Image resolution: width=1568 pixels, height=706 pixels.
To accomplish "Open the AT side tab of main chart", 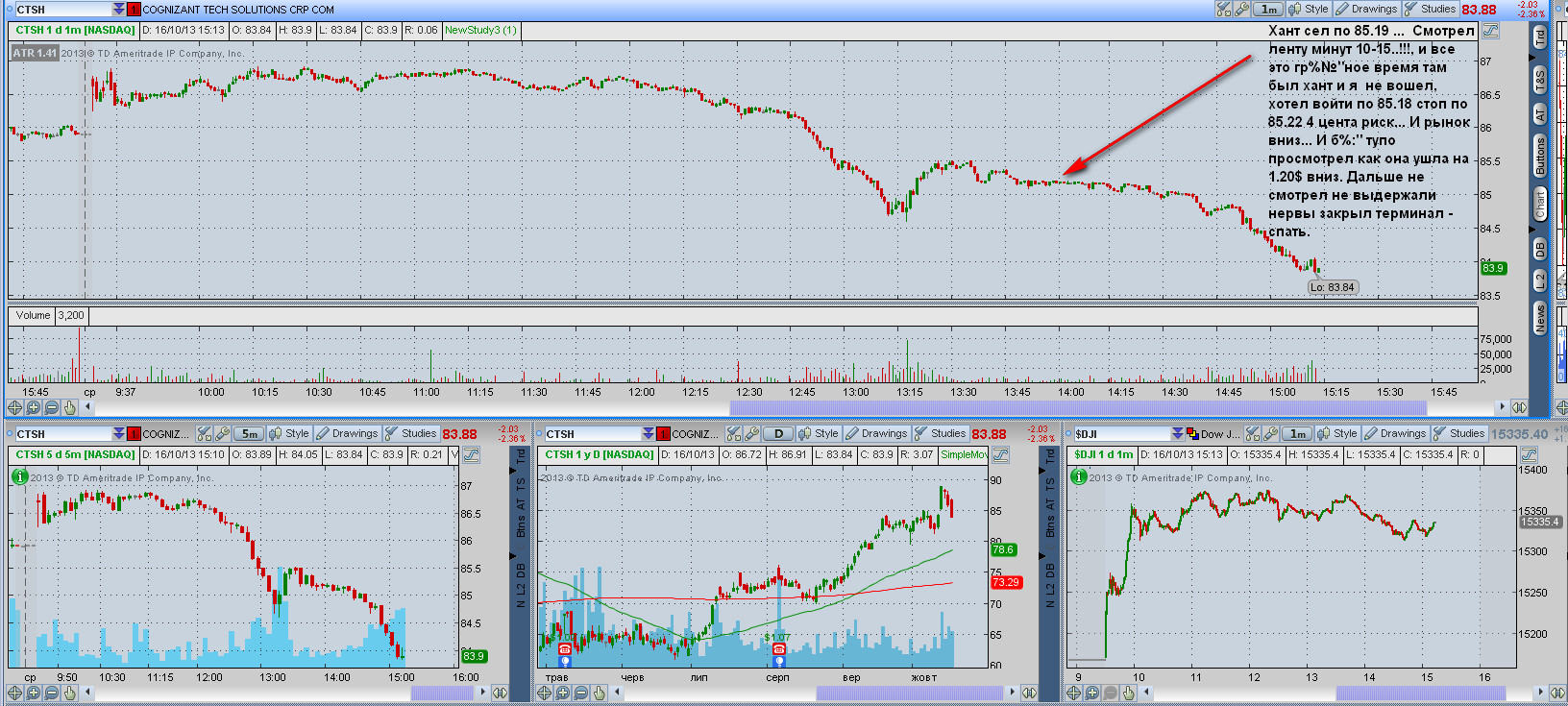I will pos(1540,114).
